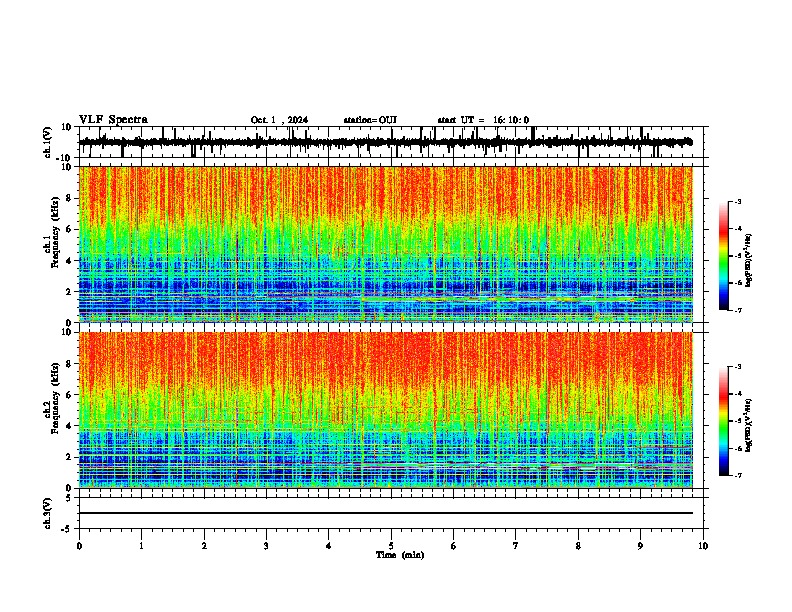Image resolution: width=792 pixels, height=612 pixels.
Task: Click time axis tick label "1"
Action: pyautogui.click(x=141, y=546)
